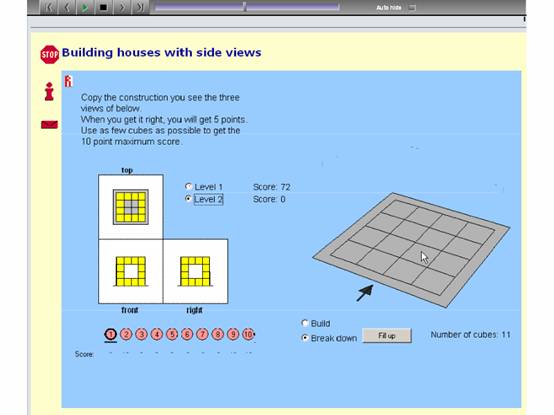Viewport: 554px width, 415px height.
Task: Skip to first frame in player bar
Action: (x=49, y=7)
